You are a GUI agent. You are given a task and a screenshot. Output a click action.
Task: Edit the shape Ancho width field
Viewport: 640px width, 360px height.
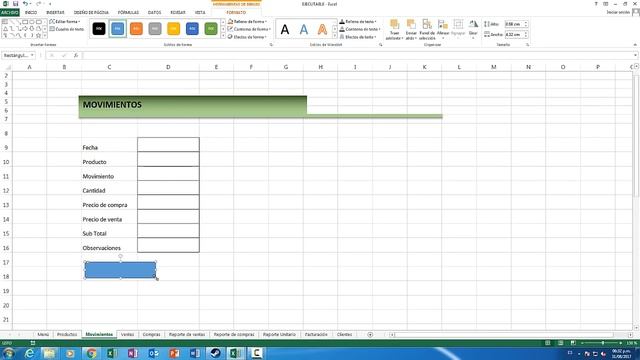pyautogui.click(x=514, y=35)
